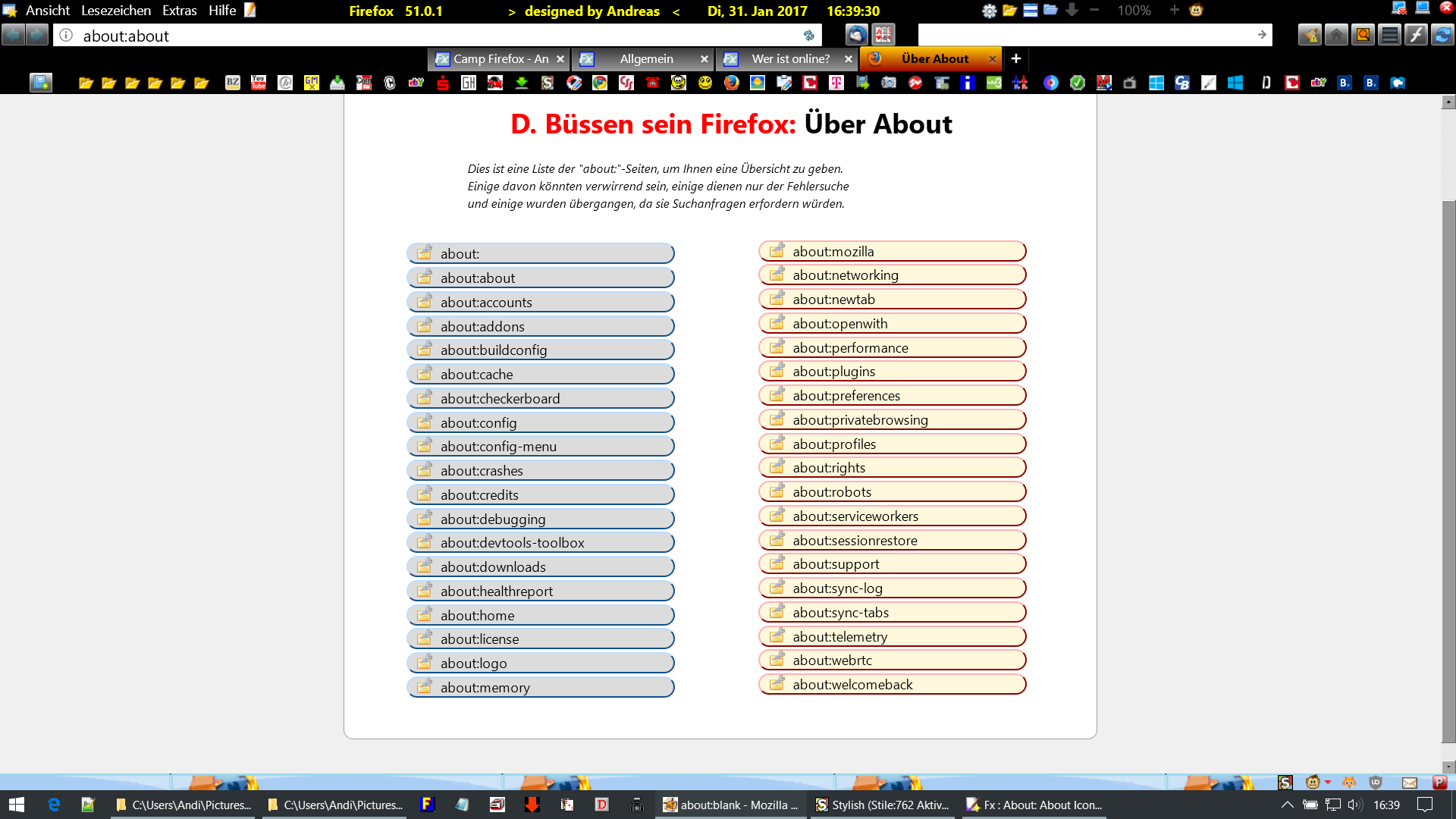Click the YouTube bookmark icon
Viewport: 1456px width, 819px height.
pyautogui.click(x=259, y=83)
